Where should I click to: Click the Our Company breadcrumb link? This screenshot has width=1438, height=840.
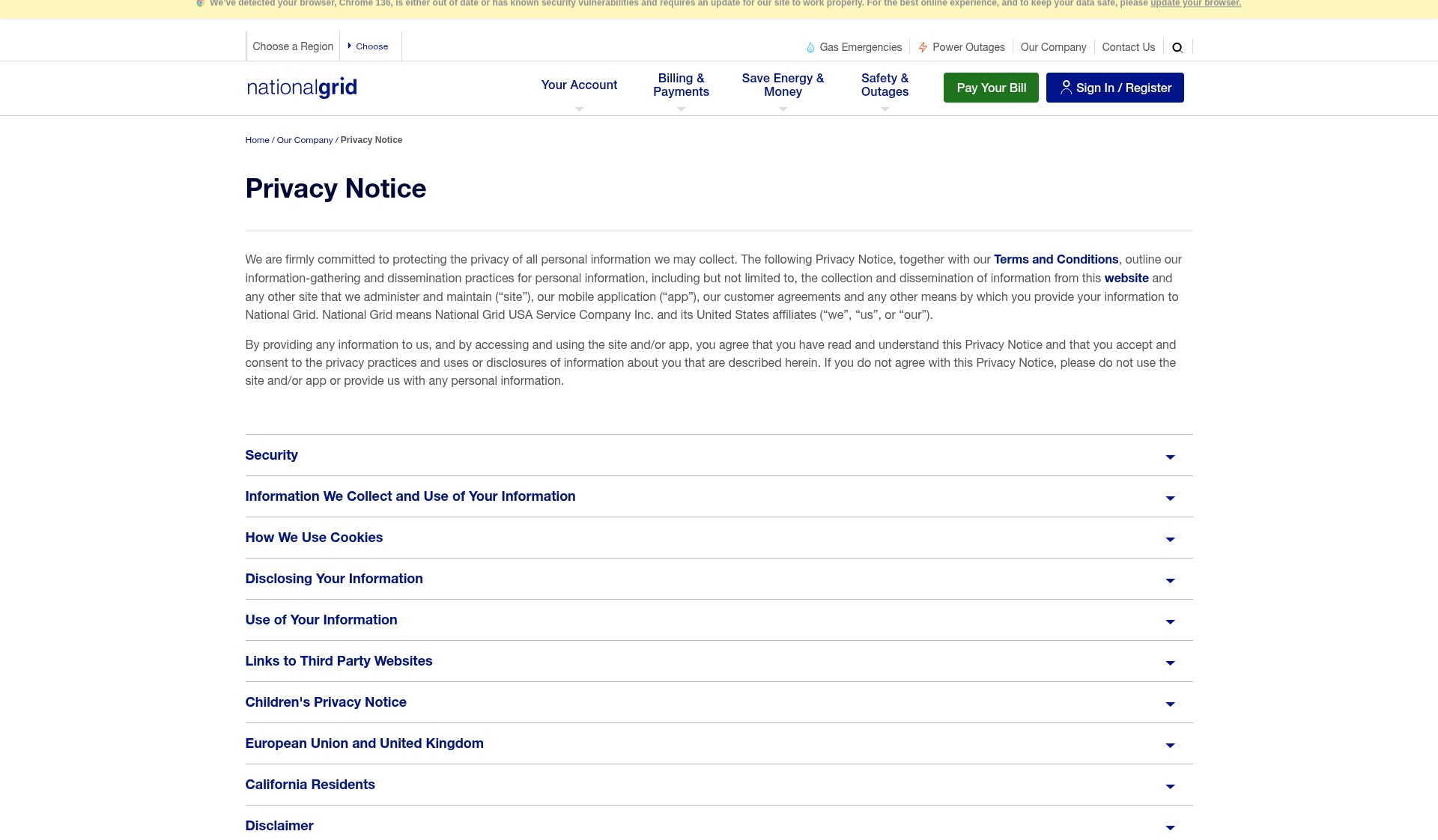click(x=305, y=140)
